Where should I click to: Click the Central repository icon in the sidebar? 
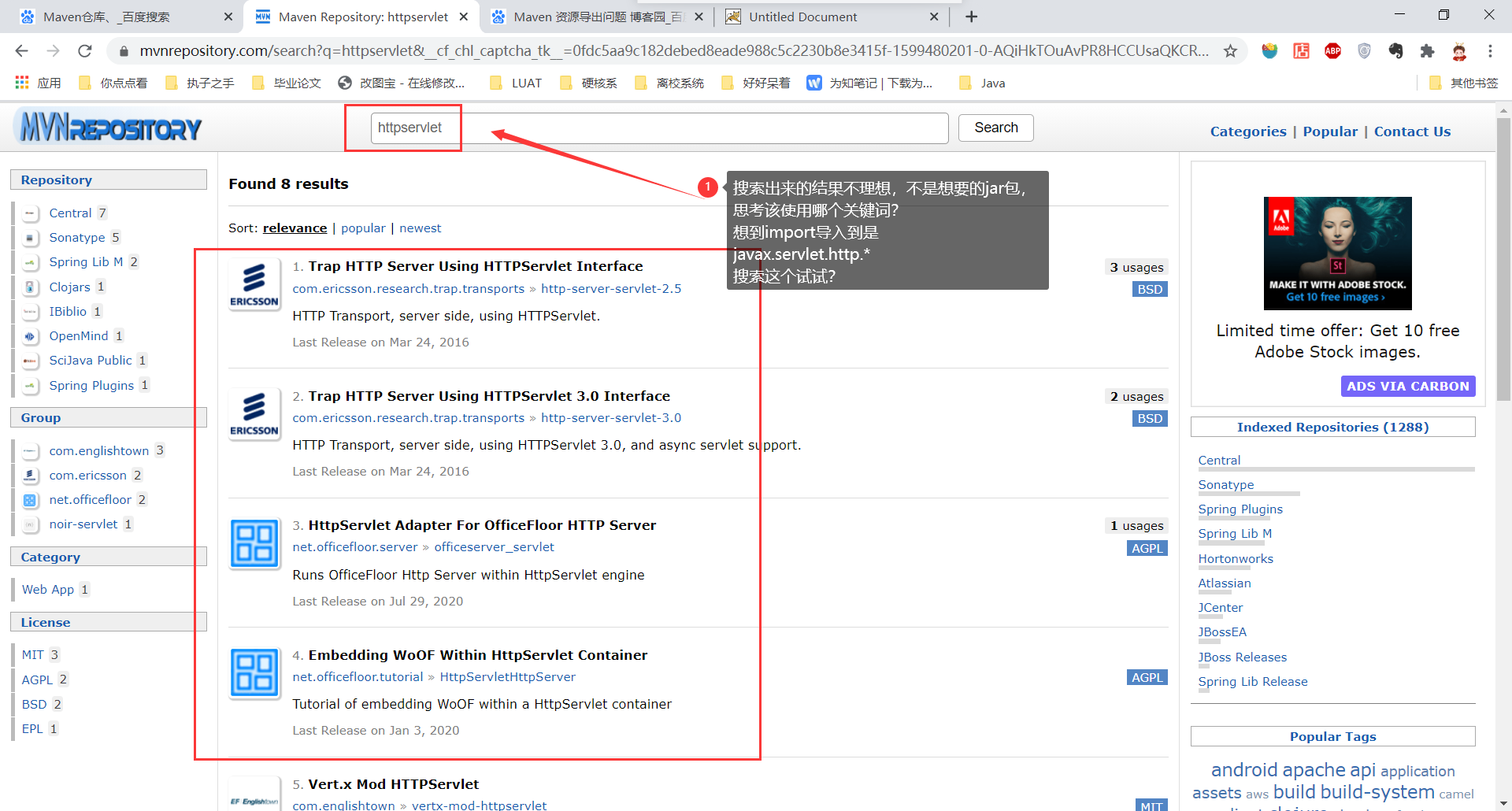point(31,213)
